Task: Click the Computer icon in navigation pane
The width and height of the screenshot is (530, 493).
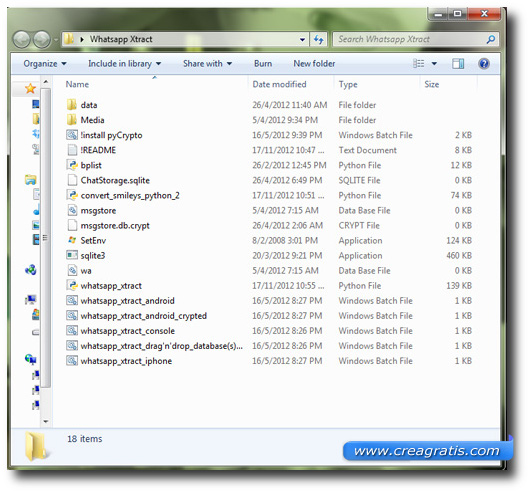Action: [31, 299]
